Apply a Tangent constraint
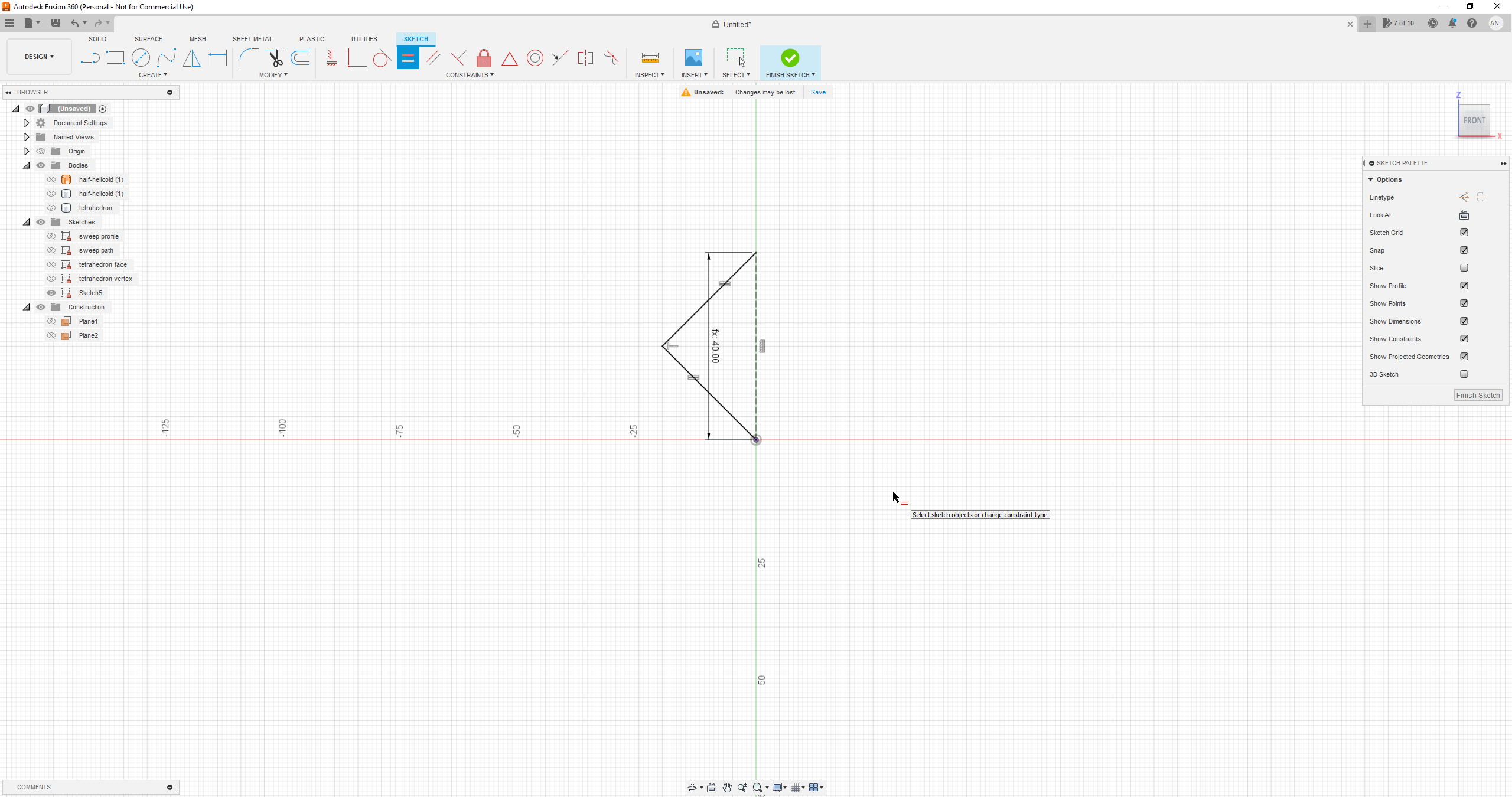This screenshot has height=797, width=1512. 380,58
